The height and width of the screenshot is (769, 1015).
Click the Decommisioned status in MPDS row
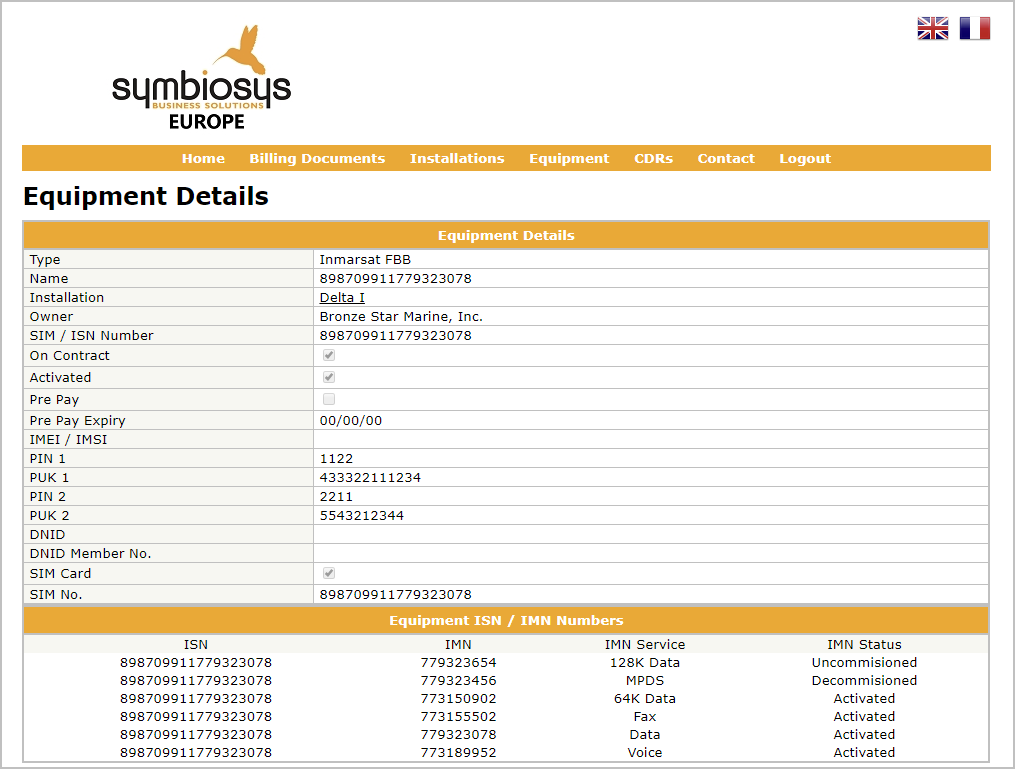864,681
